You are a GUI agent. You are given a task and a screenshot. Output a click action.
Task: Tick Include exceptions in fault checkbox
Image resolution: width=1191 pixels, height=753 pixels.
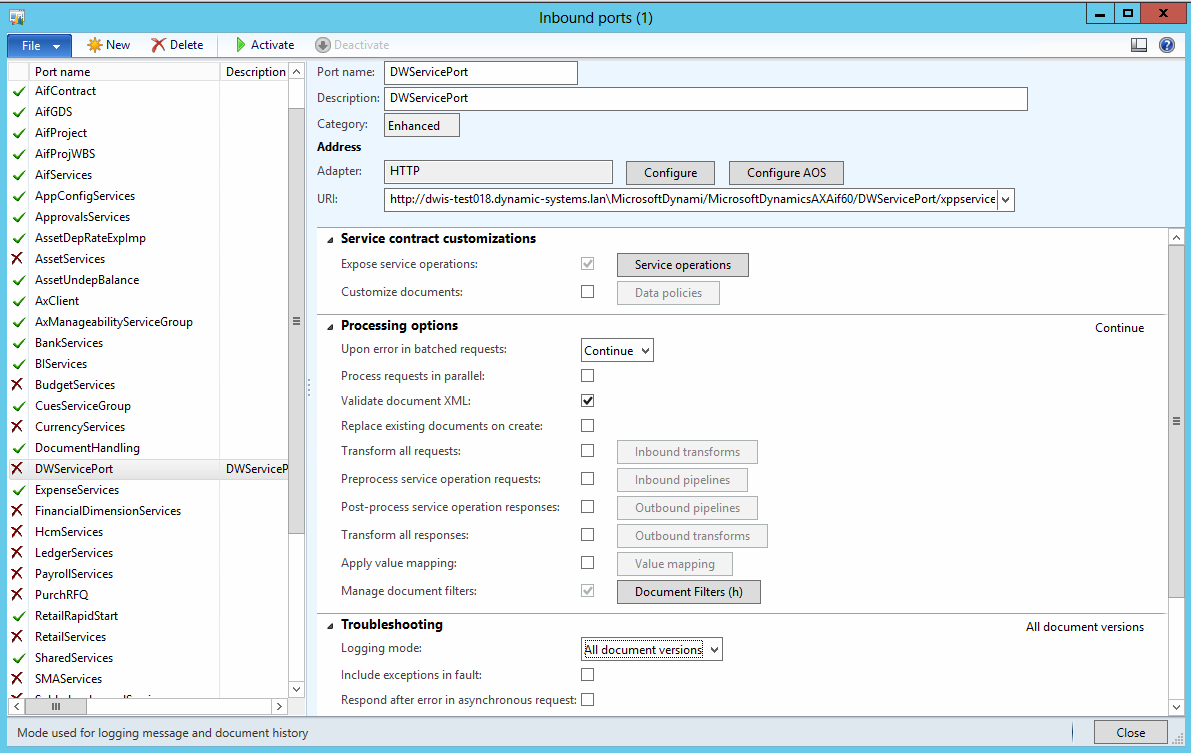tap(588, 675)
